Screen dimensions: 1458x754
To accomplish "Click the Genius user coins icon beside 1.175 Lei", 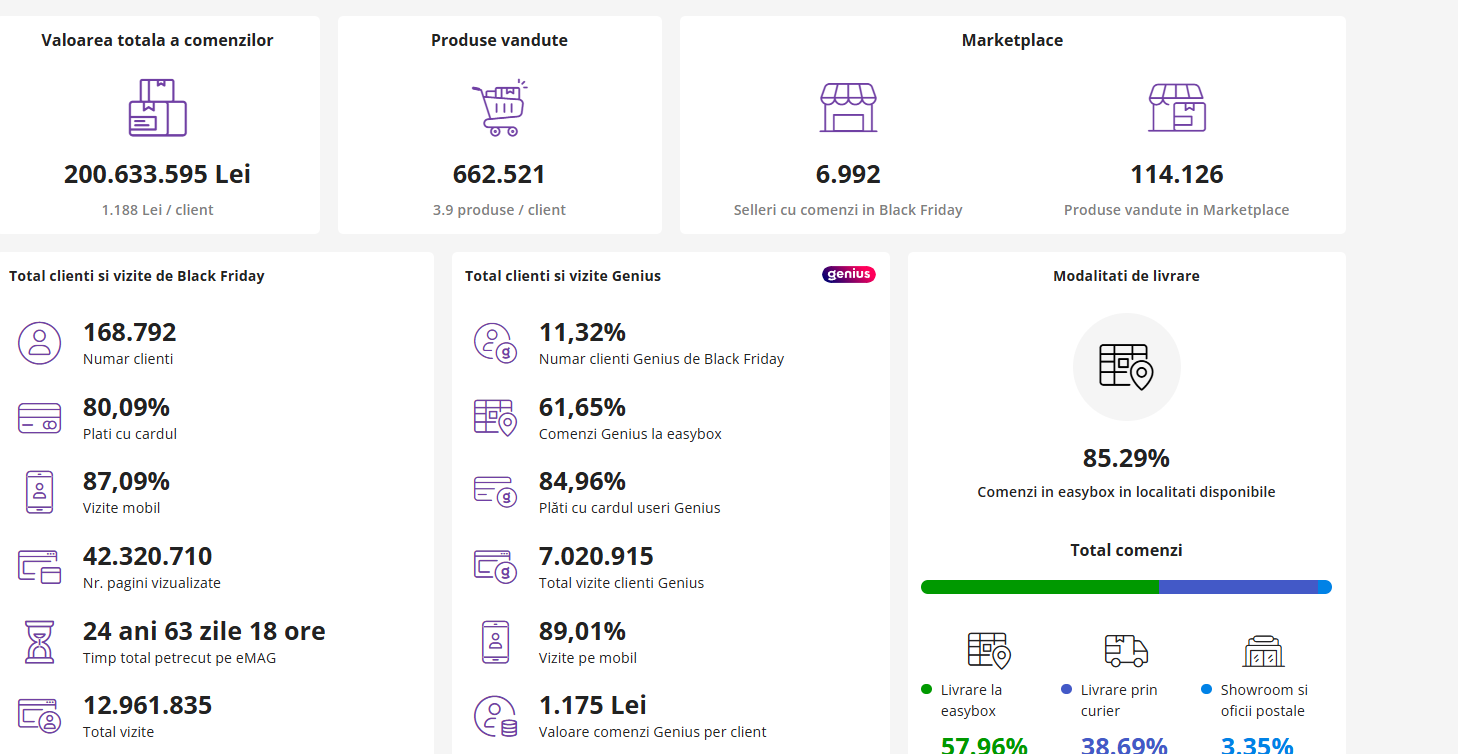I will point(495,717).
